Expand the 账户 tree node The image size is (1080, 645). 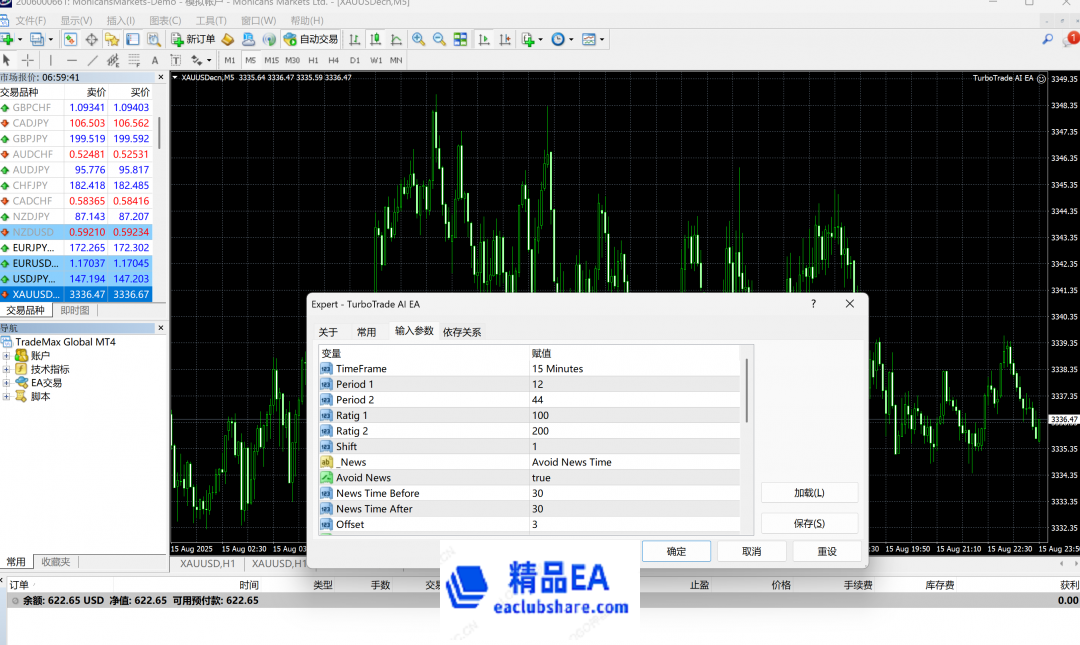(x=6, y=356)
